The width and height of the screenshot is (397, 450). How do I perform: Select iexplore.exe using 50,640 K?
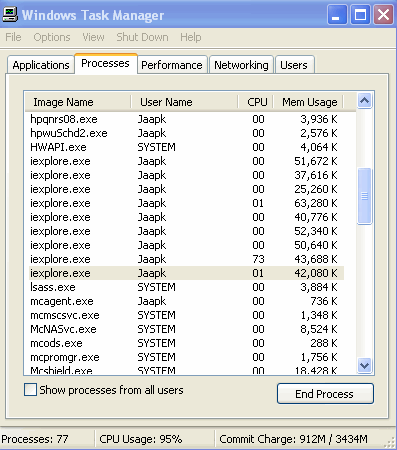click(x=185, y=245)
